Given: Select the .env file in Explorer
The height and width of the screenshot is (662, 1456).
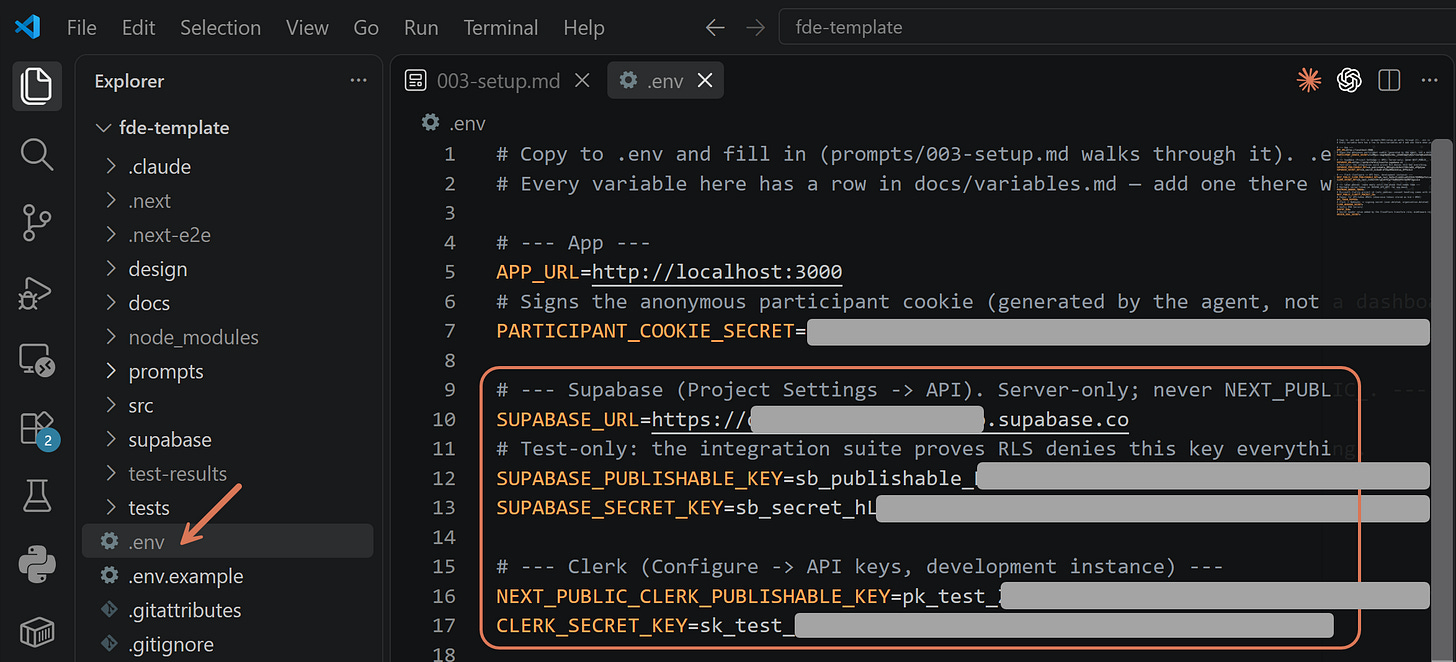Looking at the screenshot, I should click(x=228, y=541).
